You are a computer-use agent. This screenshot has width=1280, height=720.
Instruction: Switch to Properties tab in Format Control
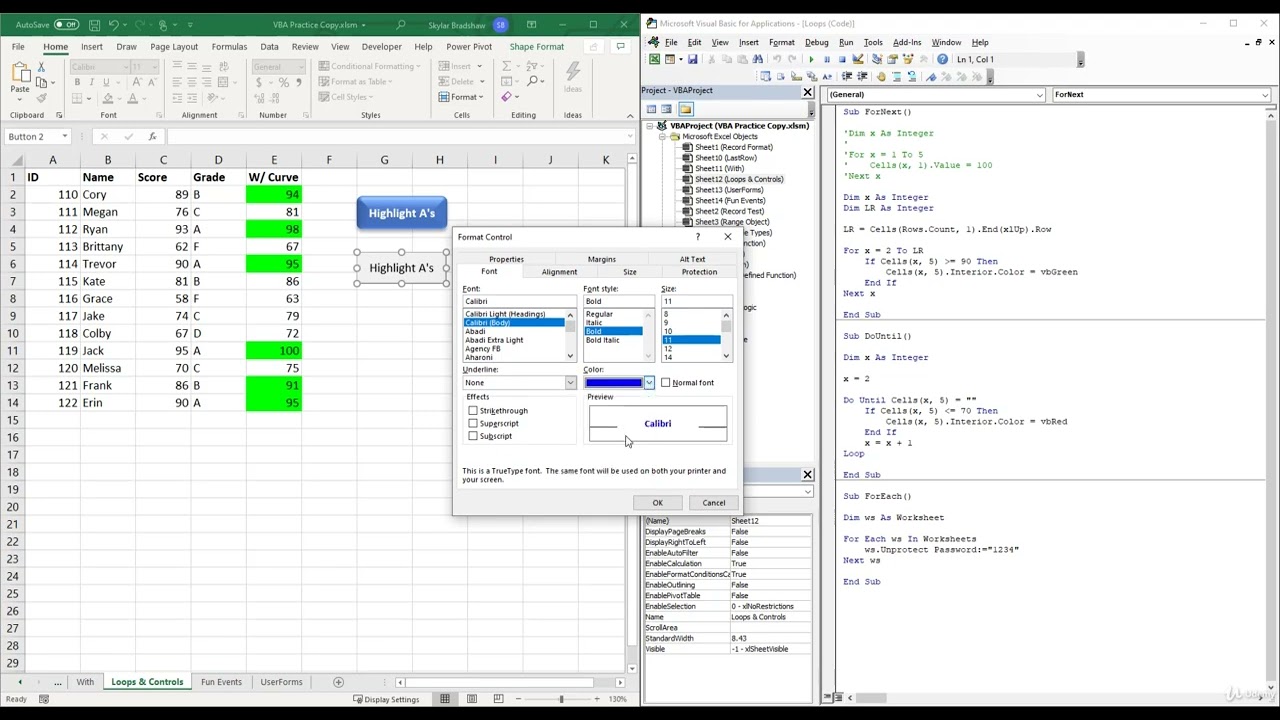click(506, 259)
